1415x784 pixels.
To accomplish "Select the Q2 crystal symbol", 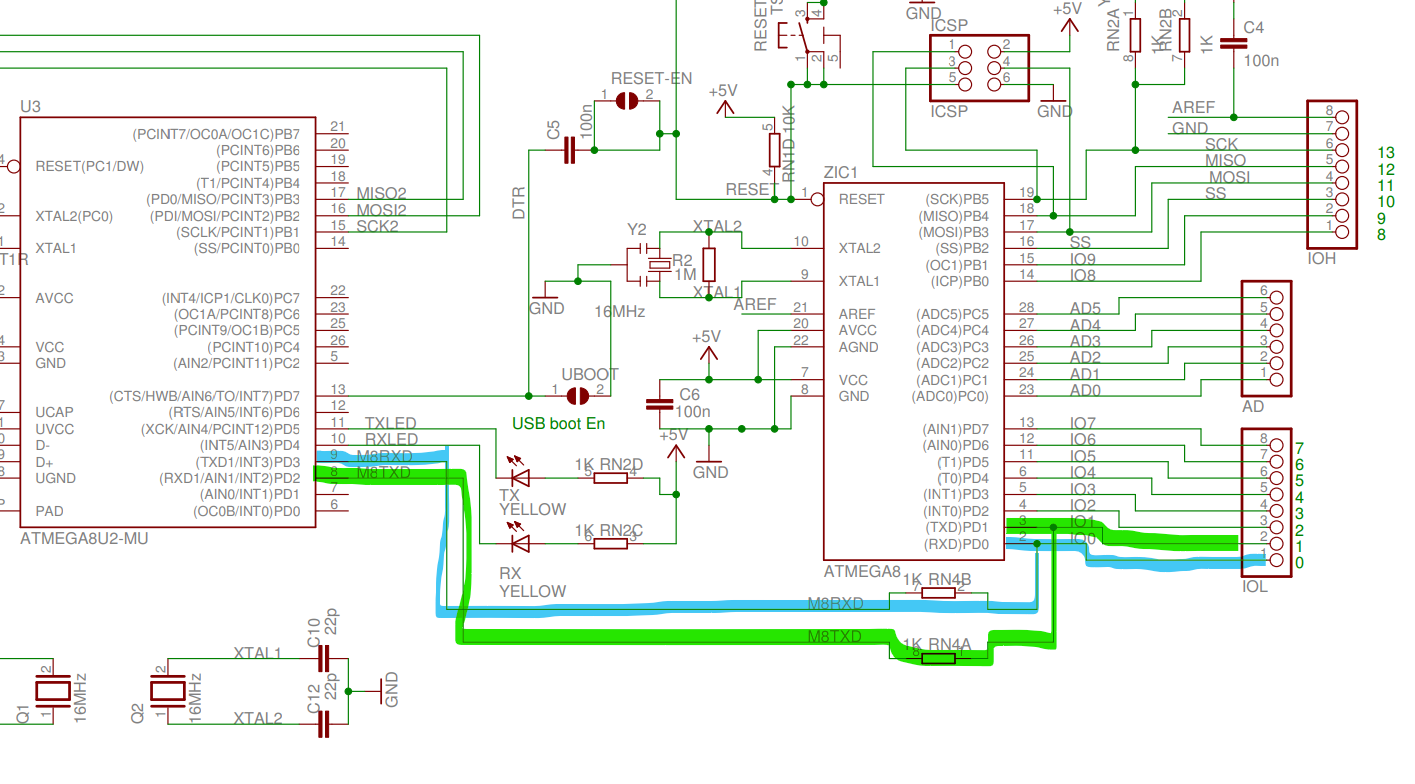I will coord(167,690).
